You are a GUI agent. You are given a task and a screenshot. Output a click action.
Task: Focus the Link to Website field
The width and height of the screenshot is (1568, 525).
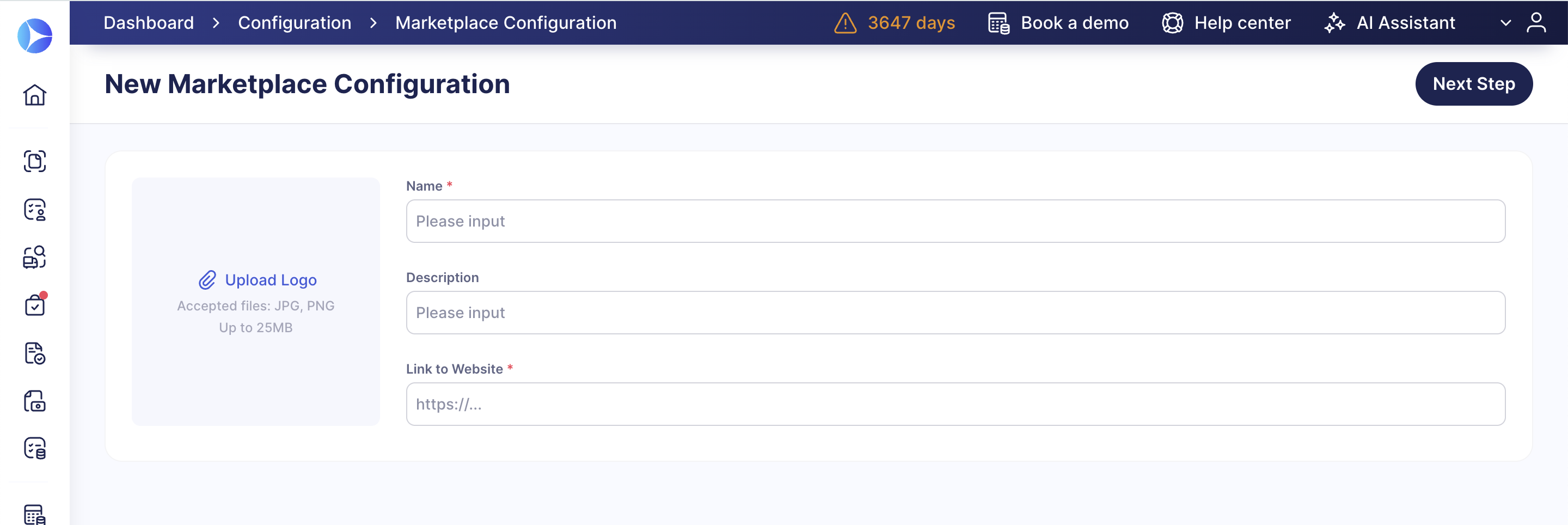click(x=955, y=405)
